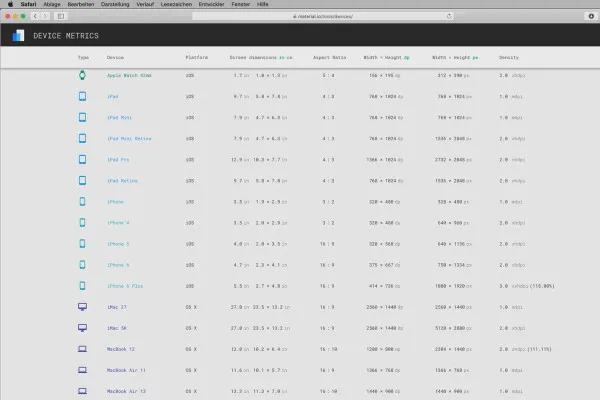Open the iPhone device link
600x400 pixels.
pyautogui.click(x=116, y=202)
